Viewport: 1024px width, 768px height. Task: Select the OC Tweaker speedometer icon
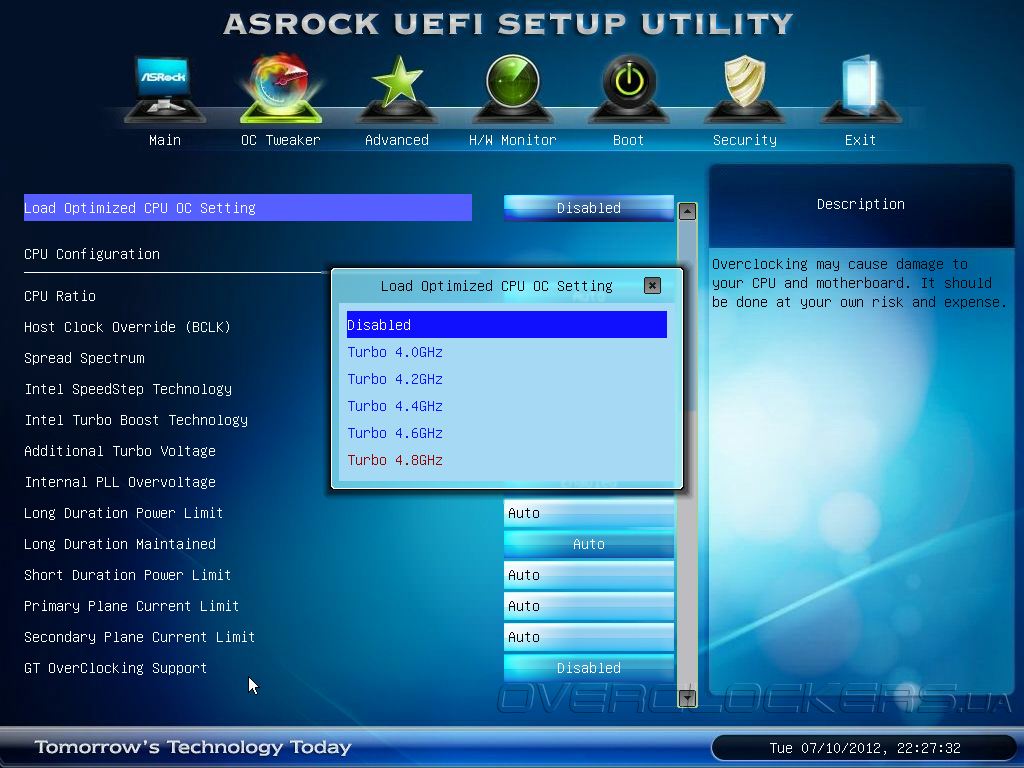click(x=281, y=89)
